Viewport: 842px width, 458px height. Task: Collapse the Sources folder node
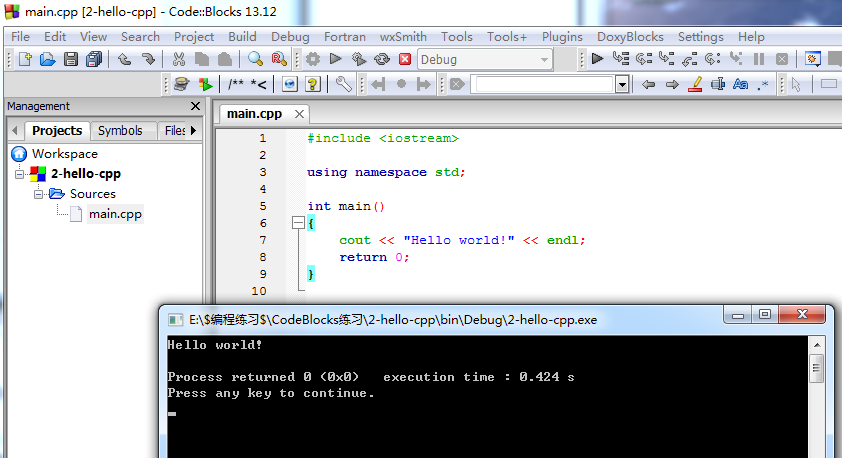(x=39, y=194)
